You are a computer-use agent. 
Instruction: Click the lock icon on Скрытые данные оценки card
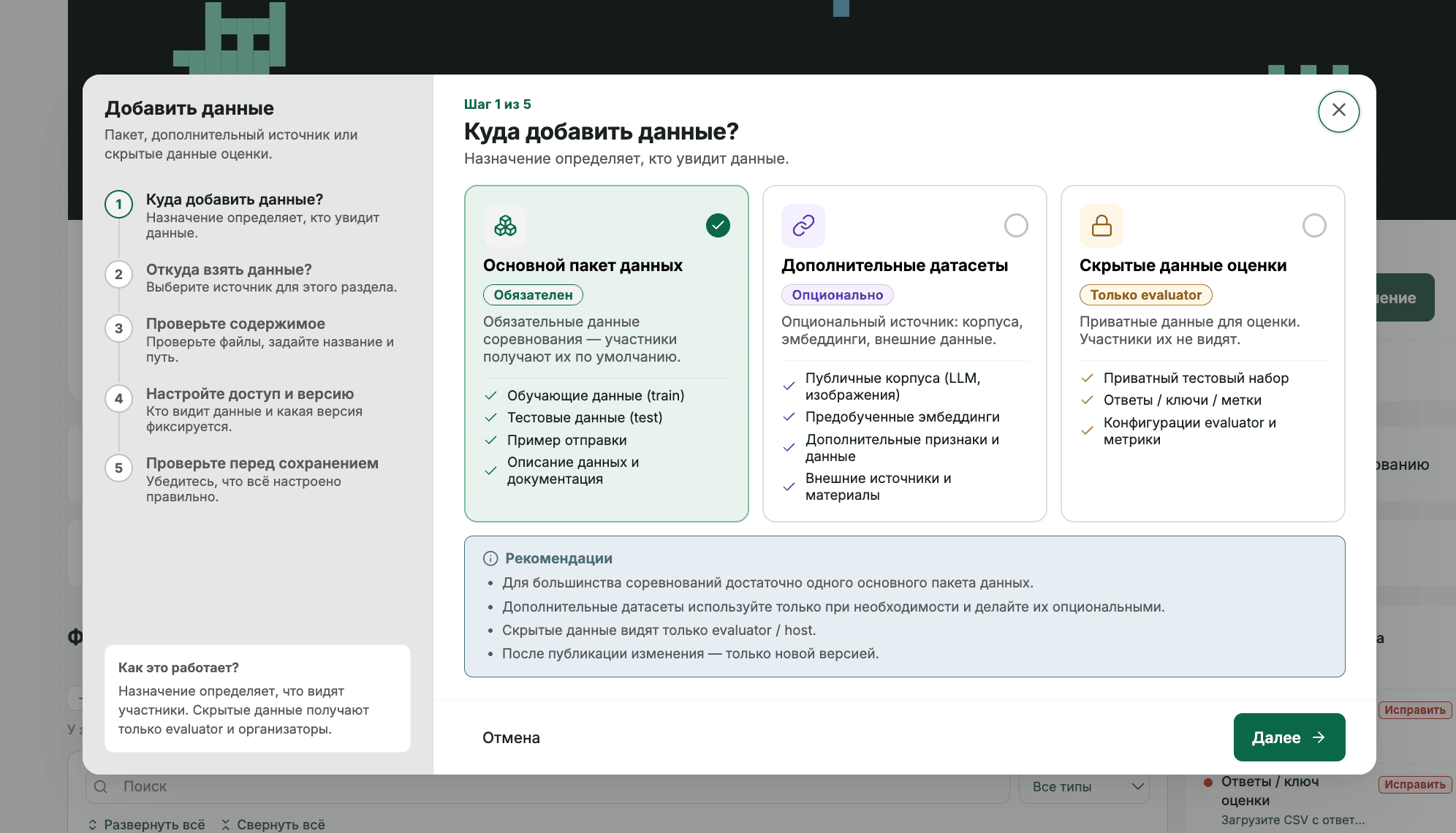point(1102,226)
